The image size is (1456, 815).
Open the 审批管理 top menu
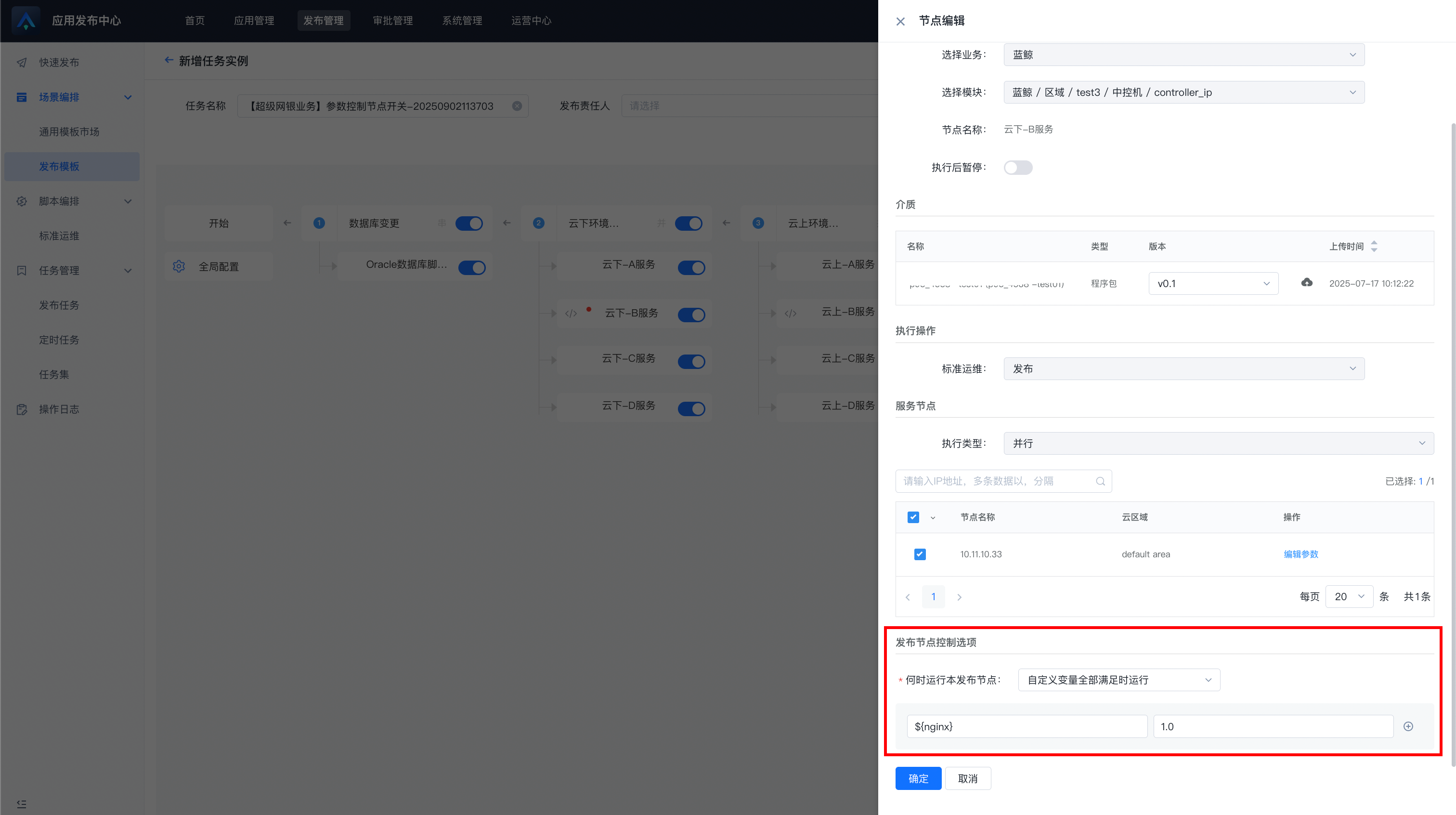(392, 20)
